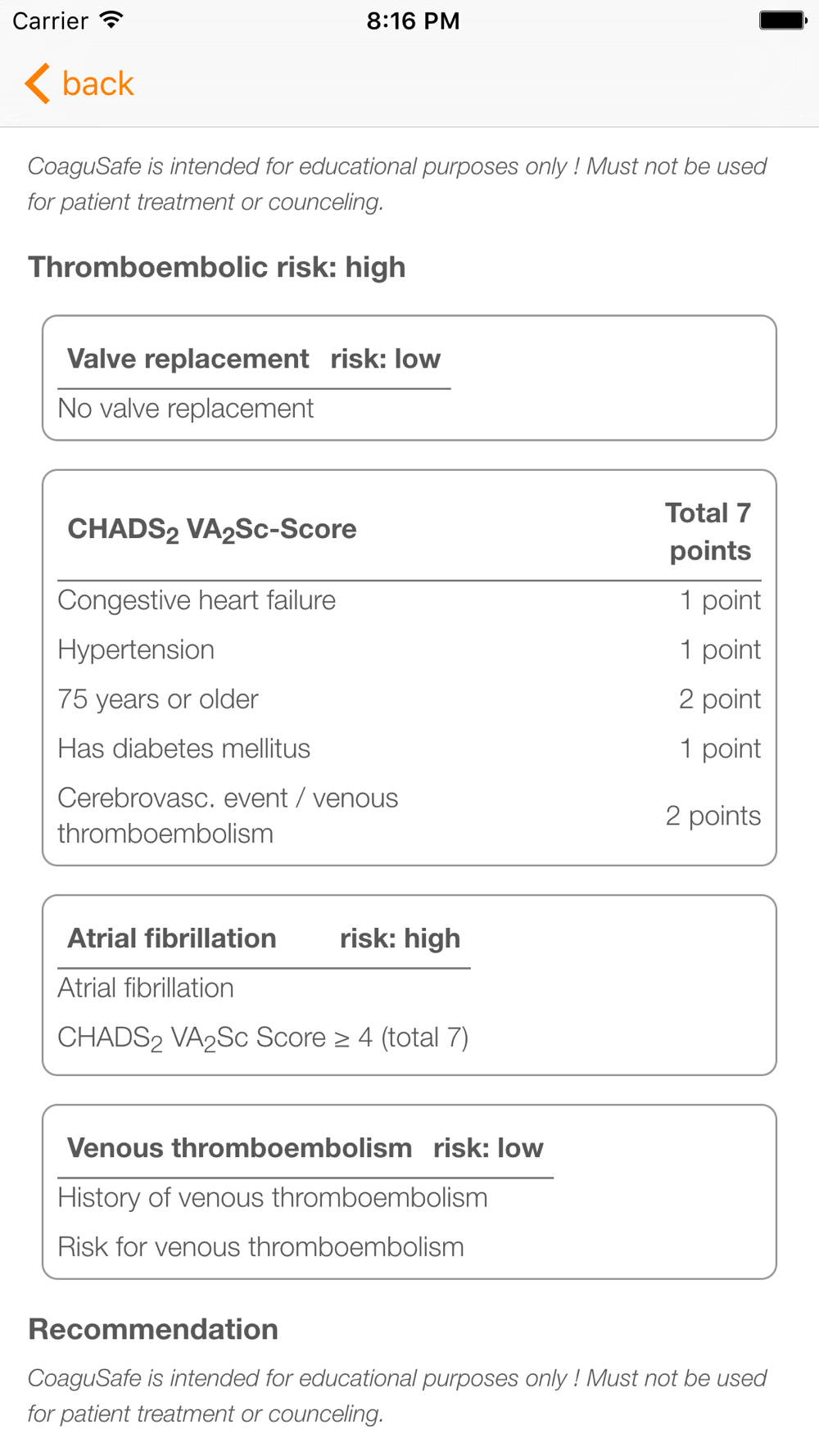Select the Hypertension row
819x1456 pixels.
(x=409, y=649)
